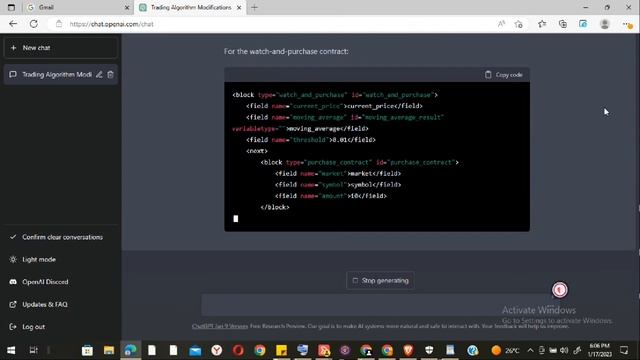This screenshot has width=640, height=360.
Task: Open the blue extension icon
Action: coord(583,24)
